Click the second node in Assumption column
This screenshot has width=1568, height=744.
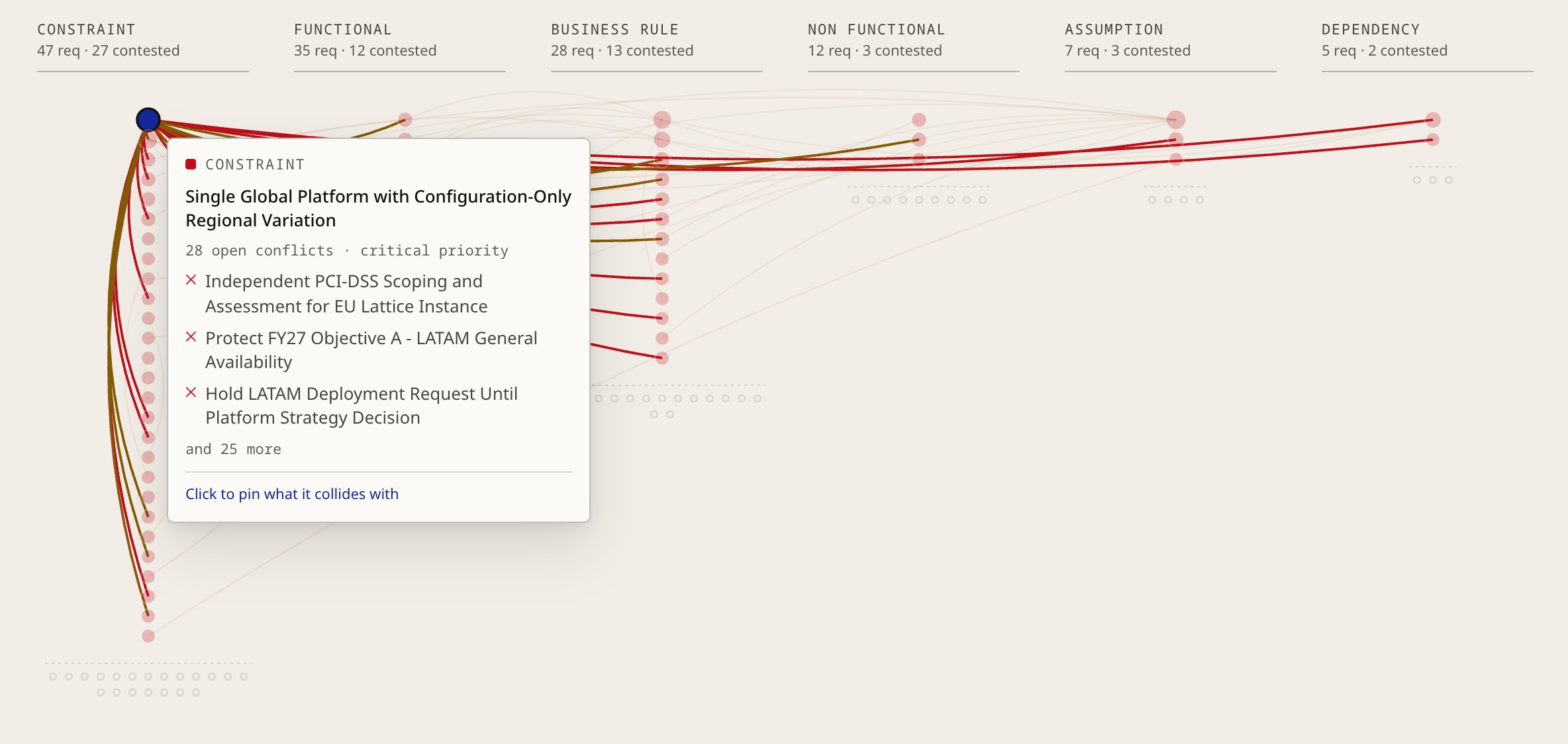pos(1176,140)
